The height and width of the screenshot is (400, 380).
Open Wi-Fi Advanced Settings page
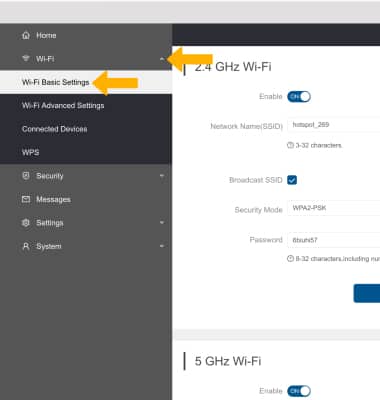pyautogui.click(x=86, y=106)
